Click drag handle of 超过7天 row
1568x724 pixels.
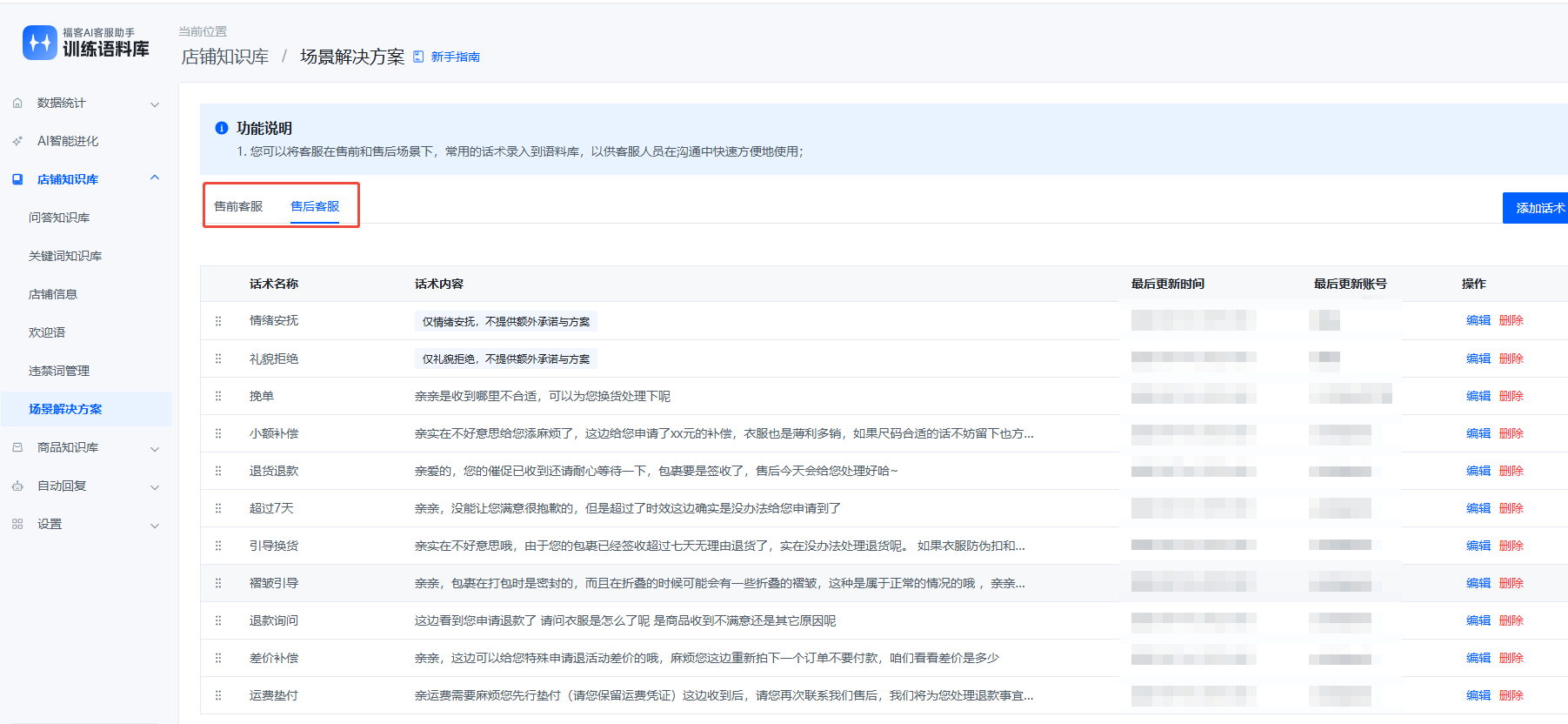218,508
